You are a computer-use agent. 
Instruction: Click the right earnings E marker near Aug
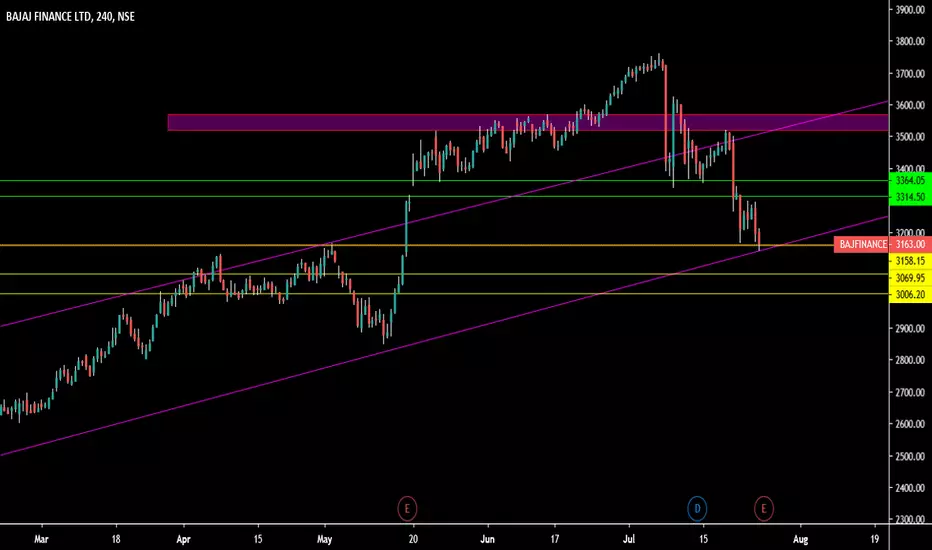pyautogui.click(x=764, y=508)
